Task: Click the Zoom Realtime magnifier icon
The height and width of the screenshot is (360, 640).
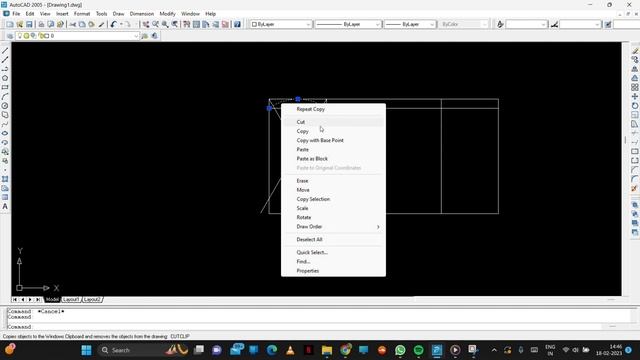Action: (156, 24)
